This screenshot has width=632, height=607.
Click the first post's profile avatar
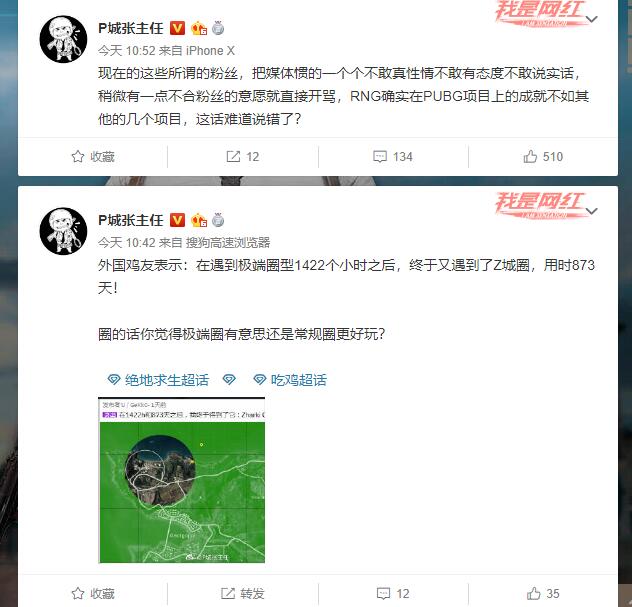coord(63,39)
